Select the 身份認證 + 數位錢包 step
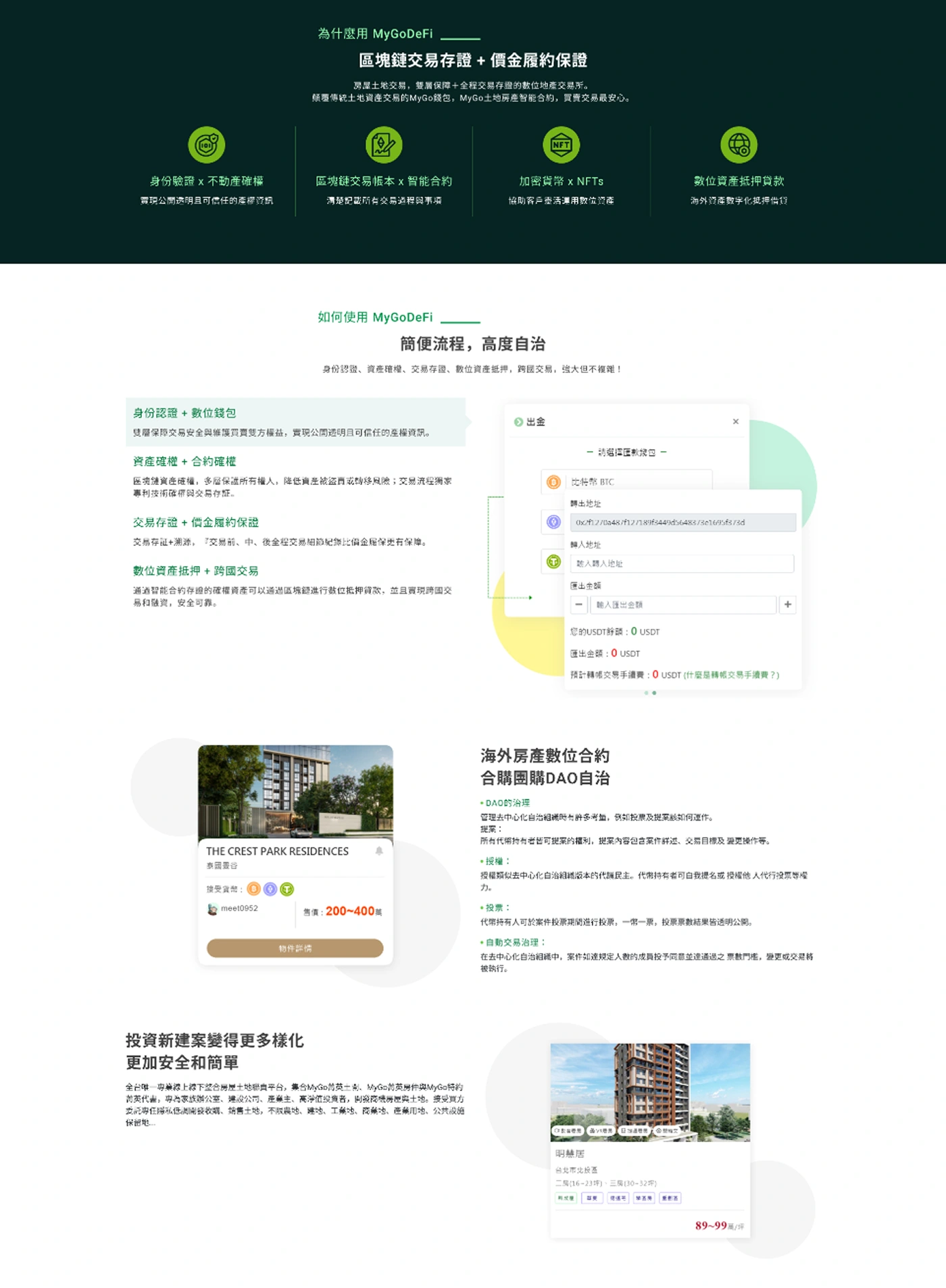946x1288 pixels. (296, 421)
